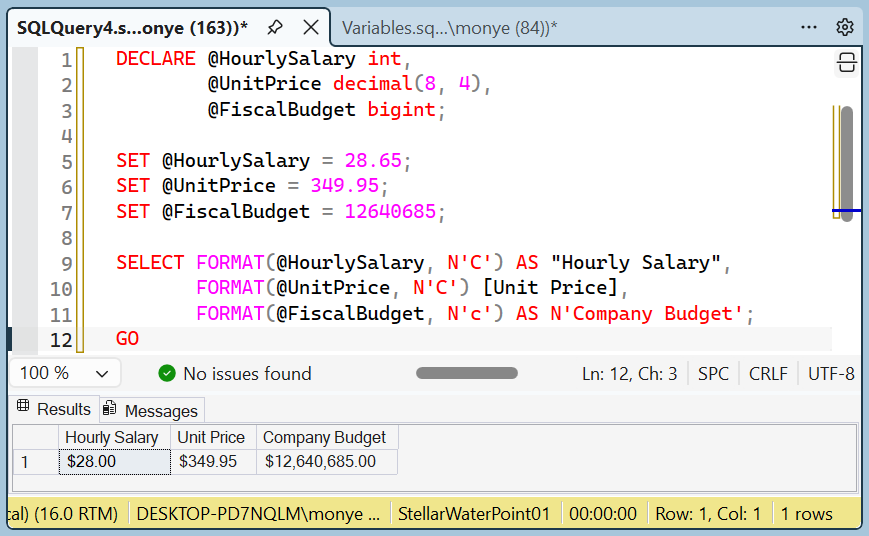Select the Company Budget column header
This screenshot has height=536, width=869.
coord(327,437)
